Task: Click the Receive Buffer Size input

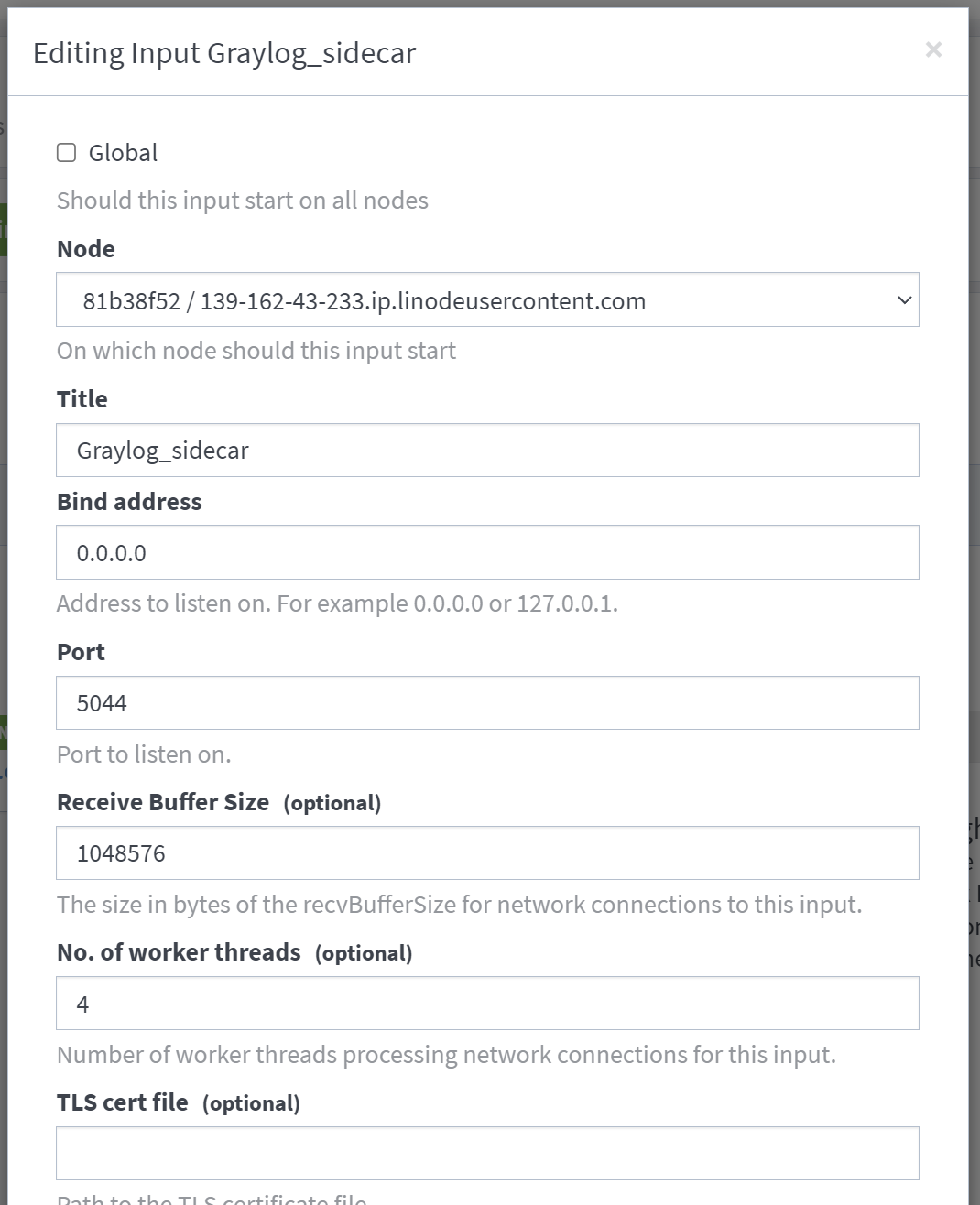Action: click(487, 853)
